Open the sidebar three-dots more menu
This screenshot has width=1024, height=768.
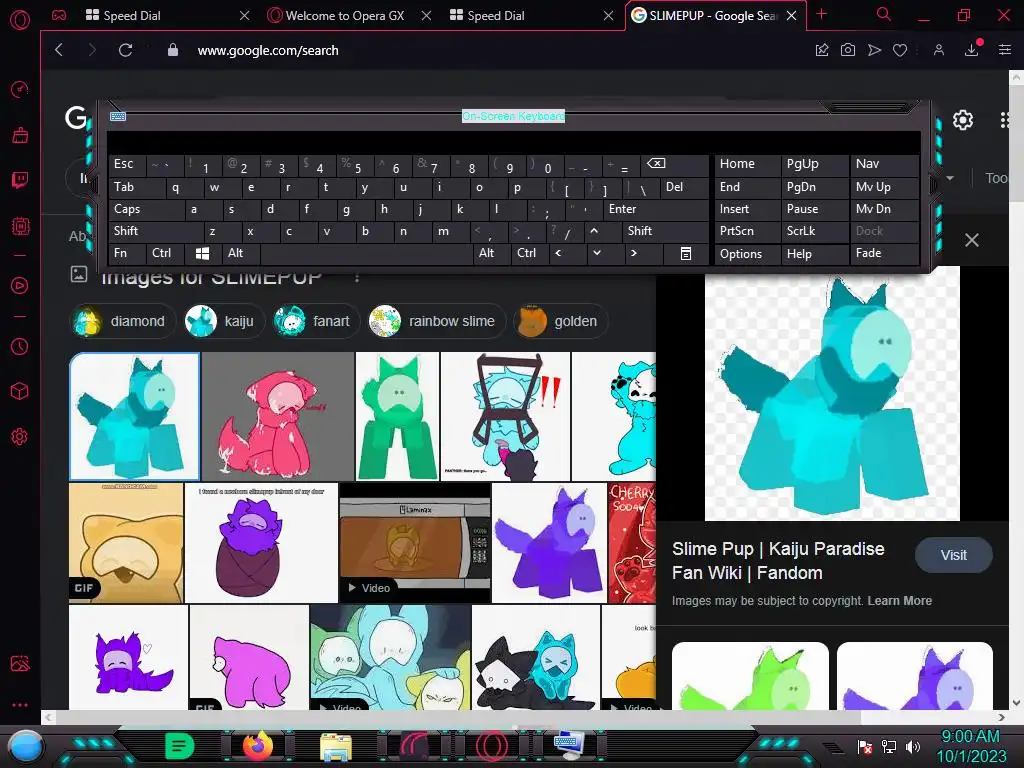(20, 705)
